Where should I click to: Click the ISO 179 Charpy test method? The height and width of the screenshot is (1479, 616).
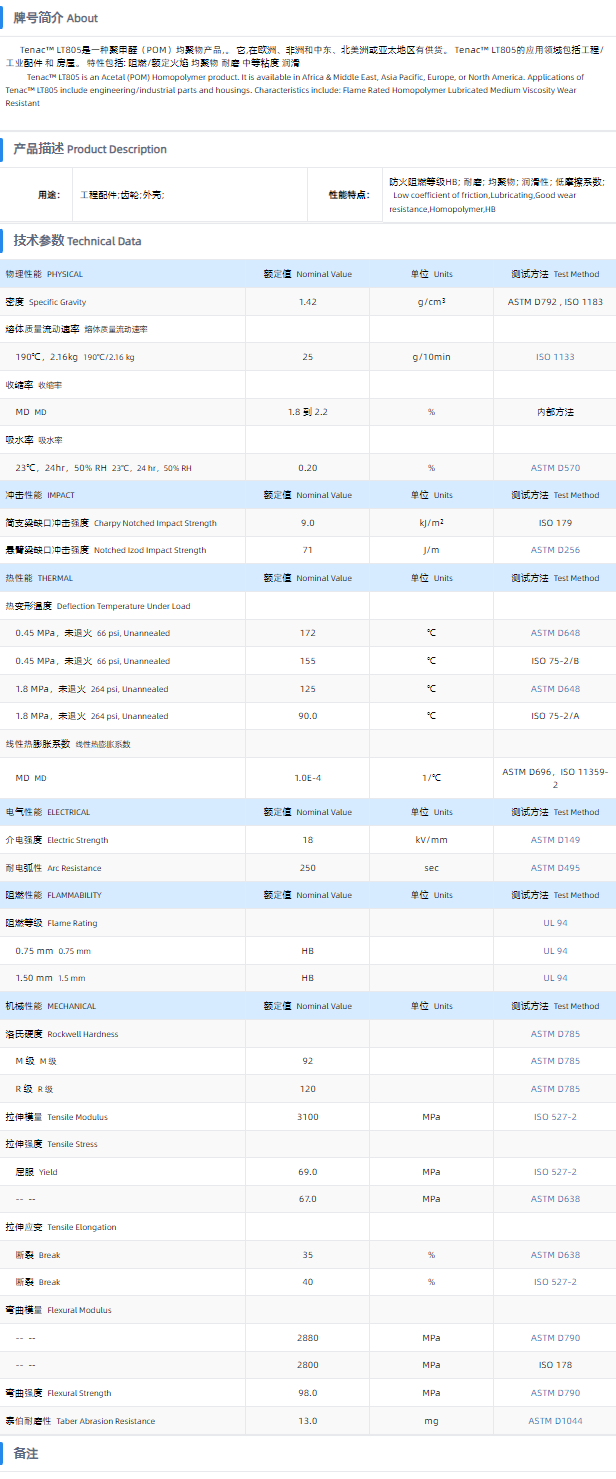555,523
